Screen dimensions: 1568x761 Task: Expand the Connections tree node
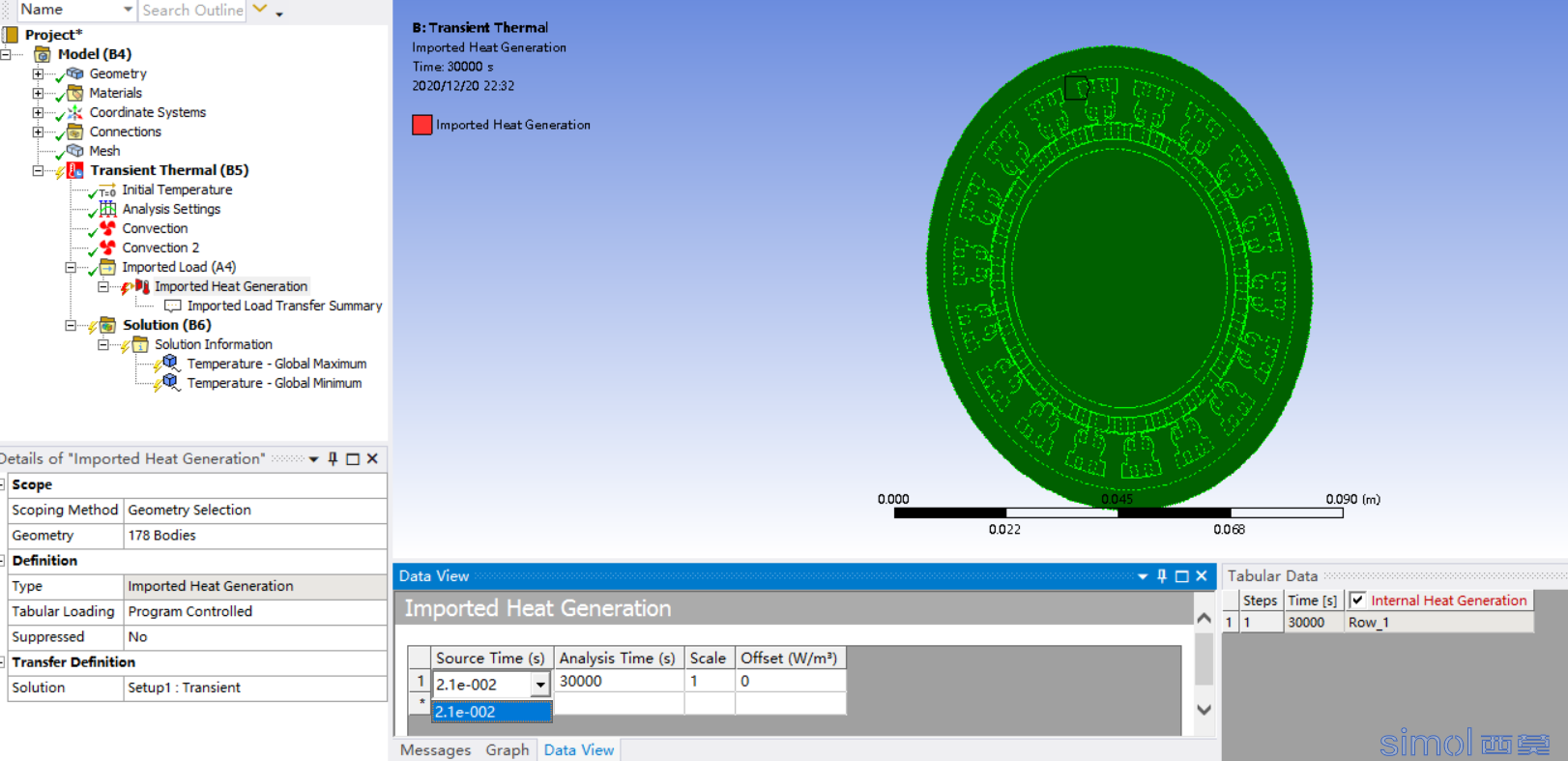(x=38, y=132)
